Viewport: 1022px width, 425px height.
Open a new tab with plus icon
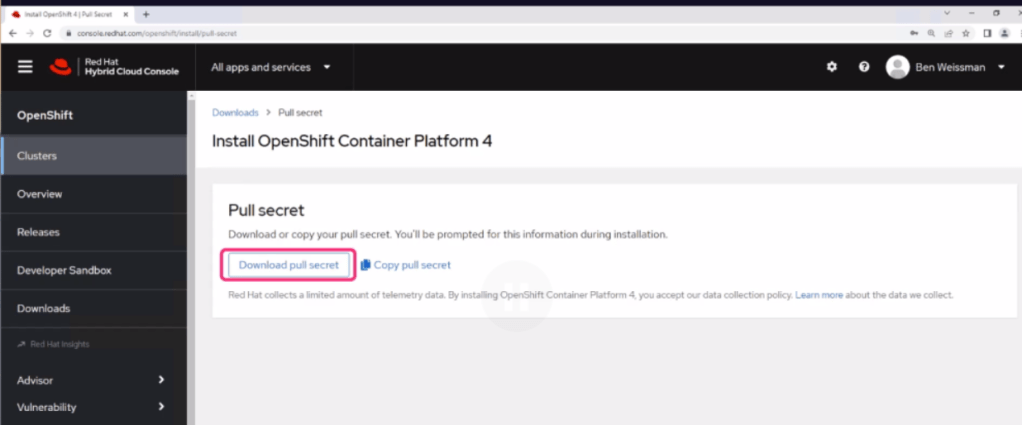pos(146,14)
